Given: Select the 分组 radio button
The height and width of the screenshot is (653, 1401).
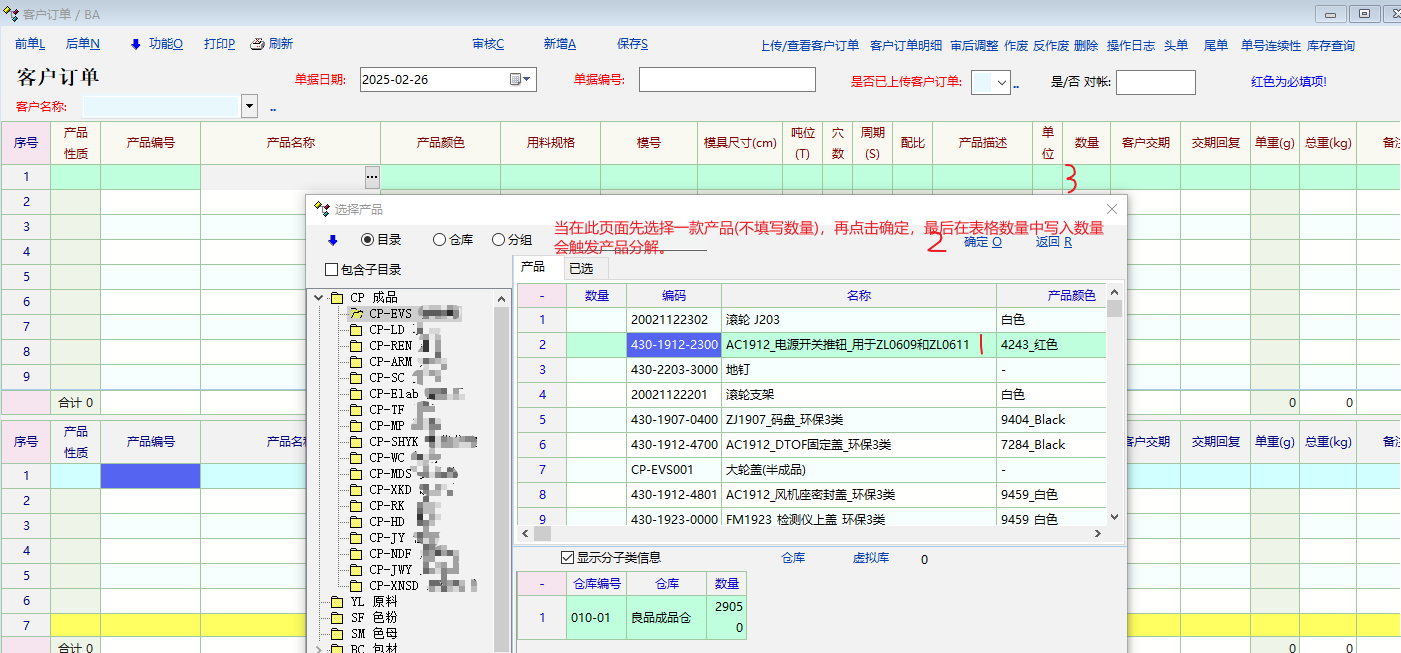Looking at the screenshot, I should pos(498,240).
